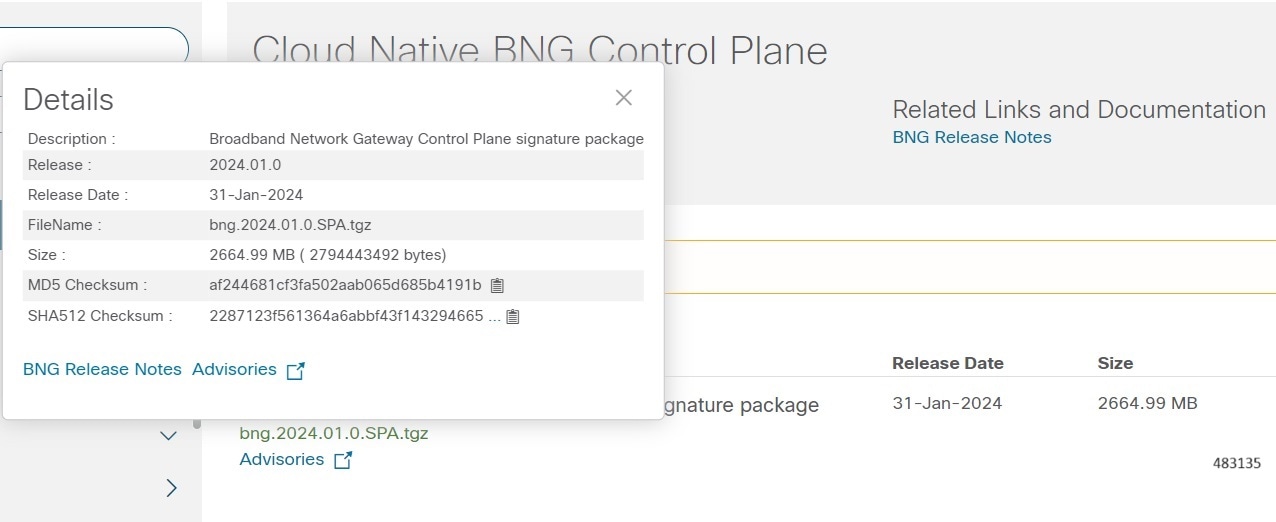Open BNG Release Notes under Related Links
1276x522 pixels.
[x=972, y=138]
